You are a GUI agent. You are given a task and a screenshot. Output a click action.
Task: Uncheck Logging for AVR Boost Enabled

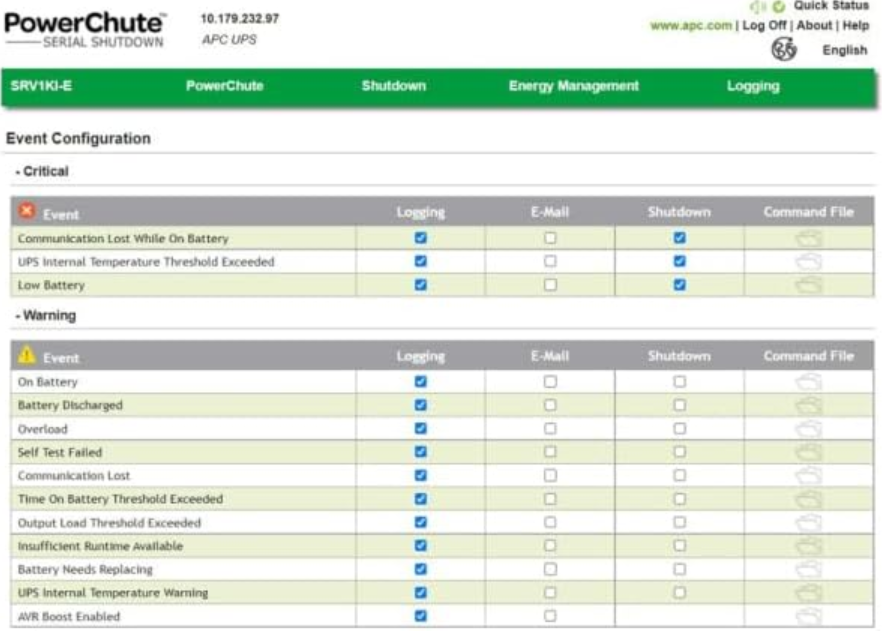(x=421, y=616)
